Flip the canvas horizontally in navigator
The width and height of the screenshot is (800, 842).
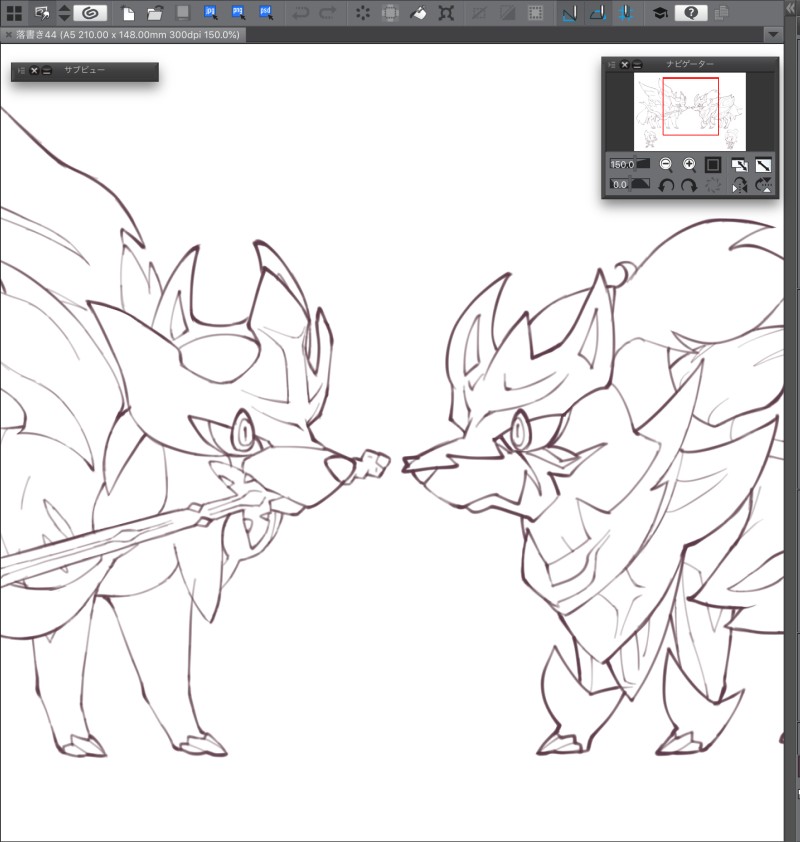[x=739, y=185]
